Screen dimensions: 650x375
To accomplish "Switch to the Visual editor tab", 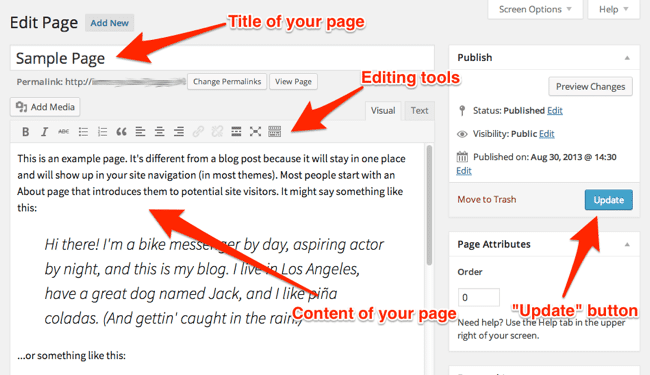I will [x=383, y=111].
